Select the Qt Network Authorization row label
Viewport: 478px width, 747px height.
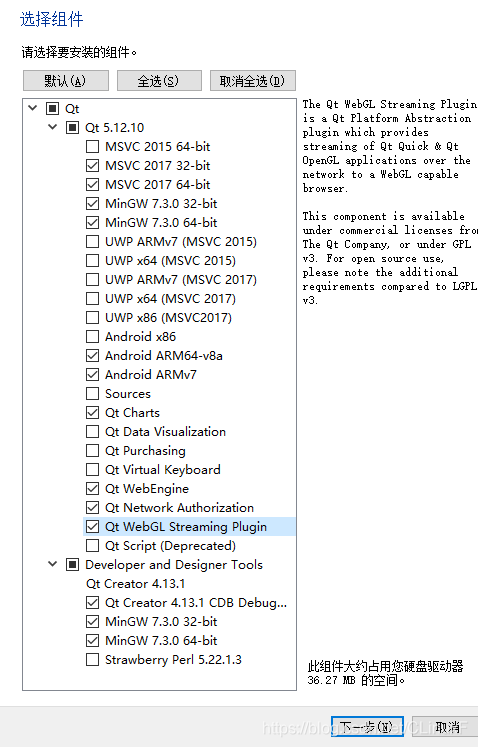pos(179,508)
